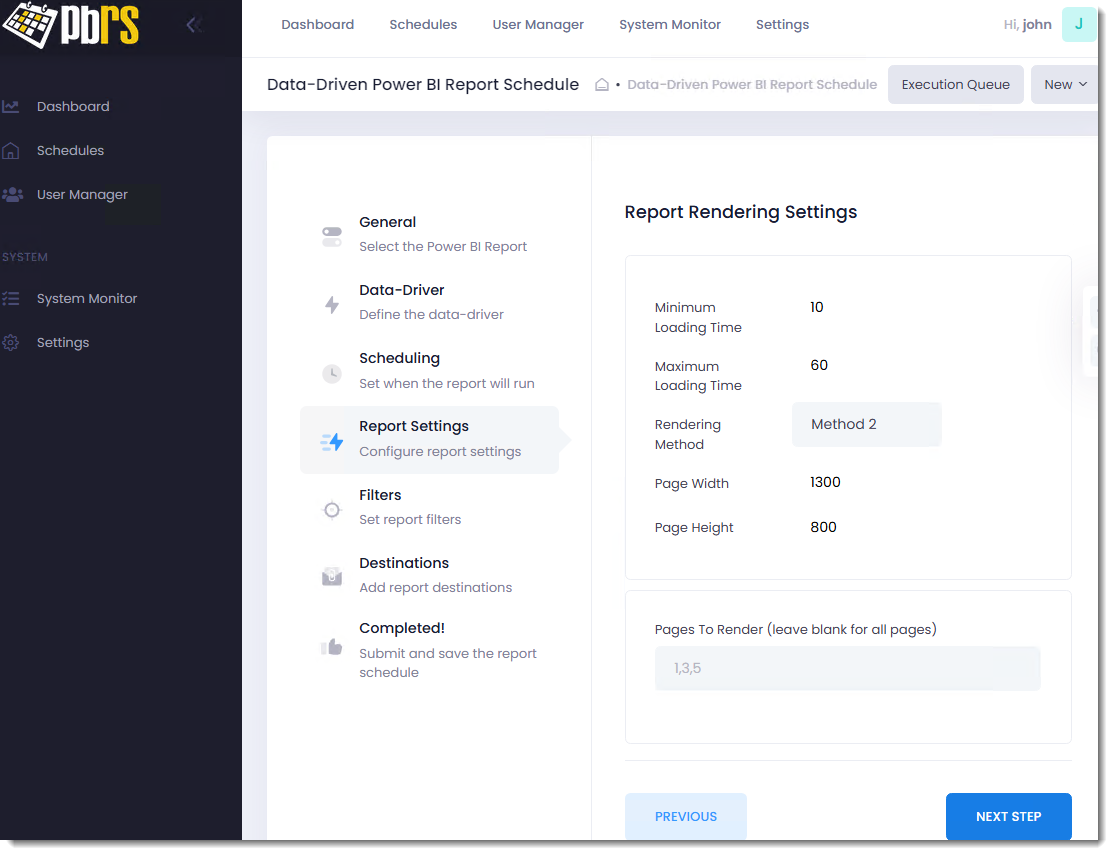Click the user avatar J
Screen dimensions: 1113x855
(x=1078, y=24)
